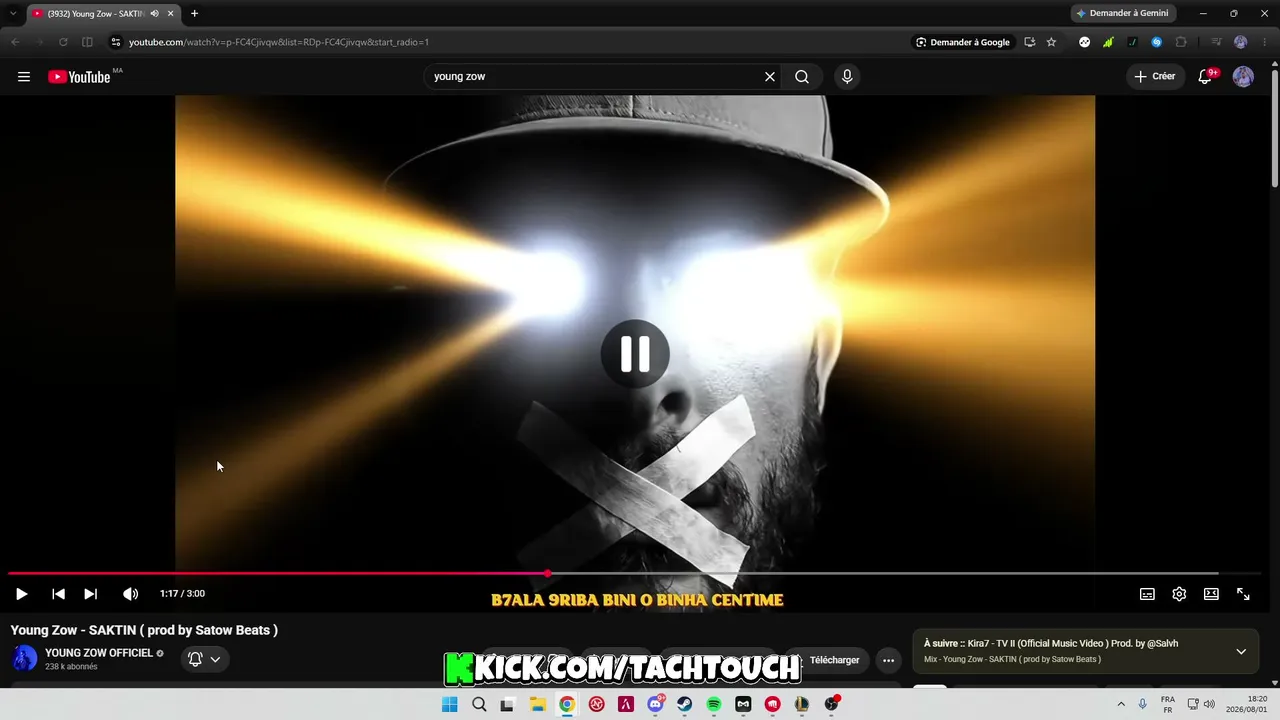Click the 1:17 / 3:00 time display
This screenshot has width=1280, height=720.
[182, 594]
